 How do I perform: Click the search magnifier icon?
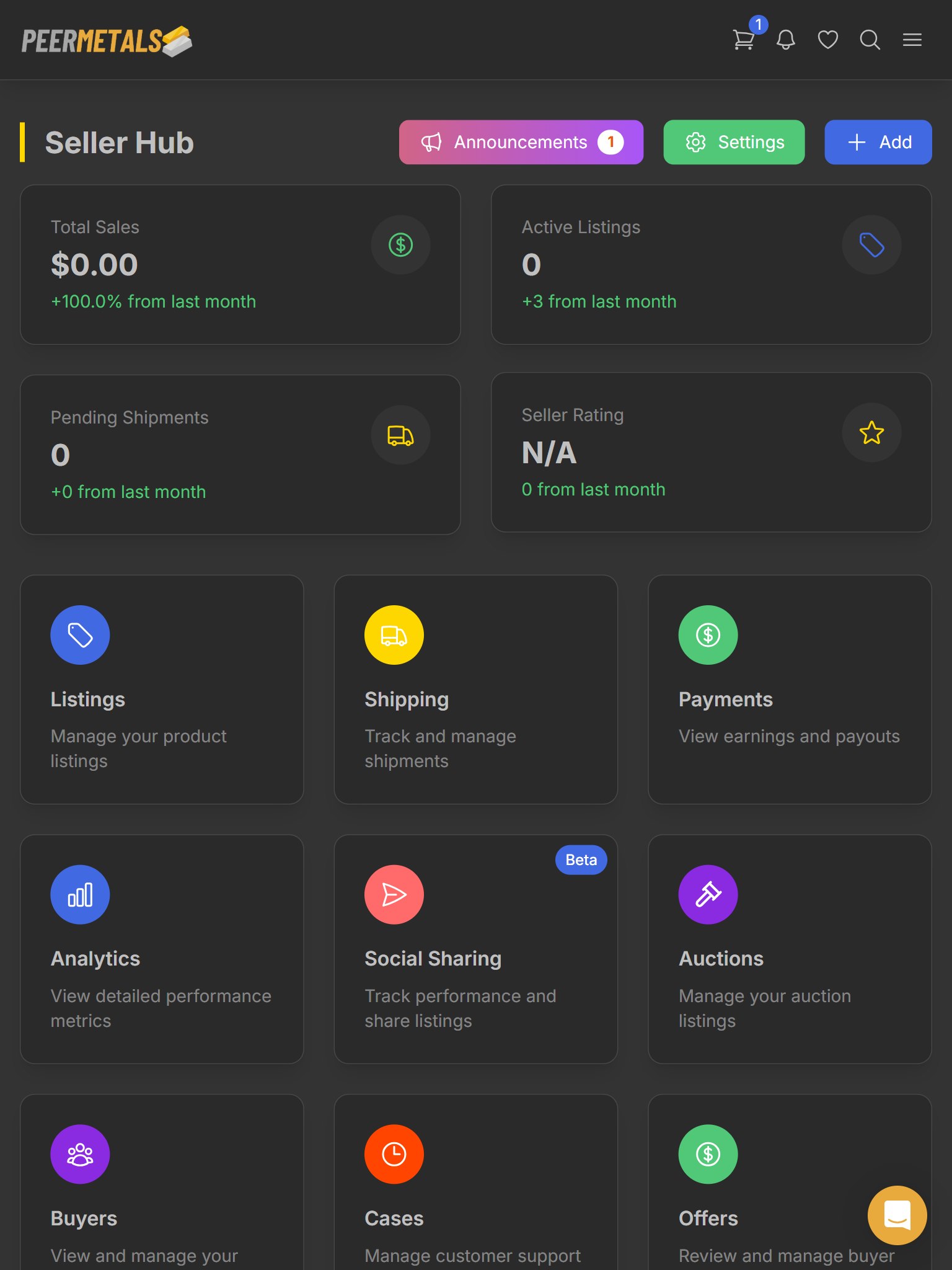(x=870, y=40)
